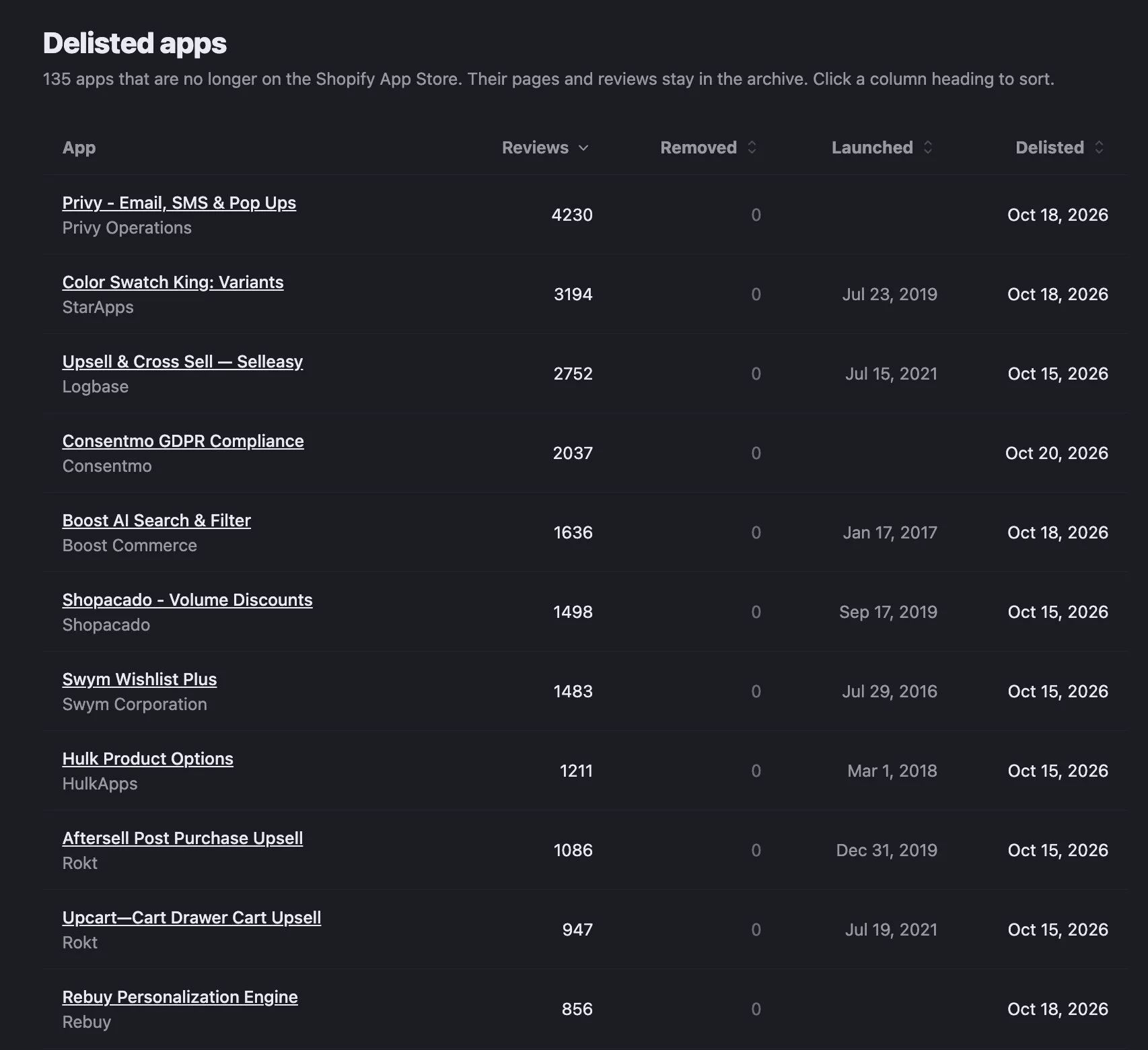The image size is (1148, 1050).
Task: Click the launch date Dec 31, 2019
Action: (887, 850)
